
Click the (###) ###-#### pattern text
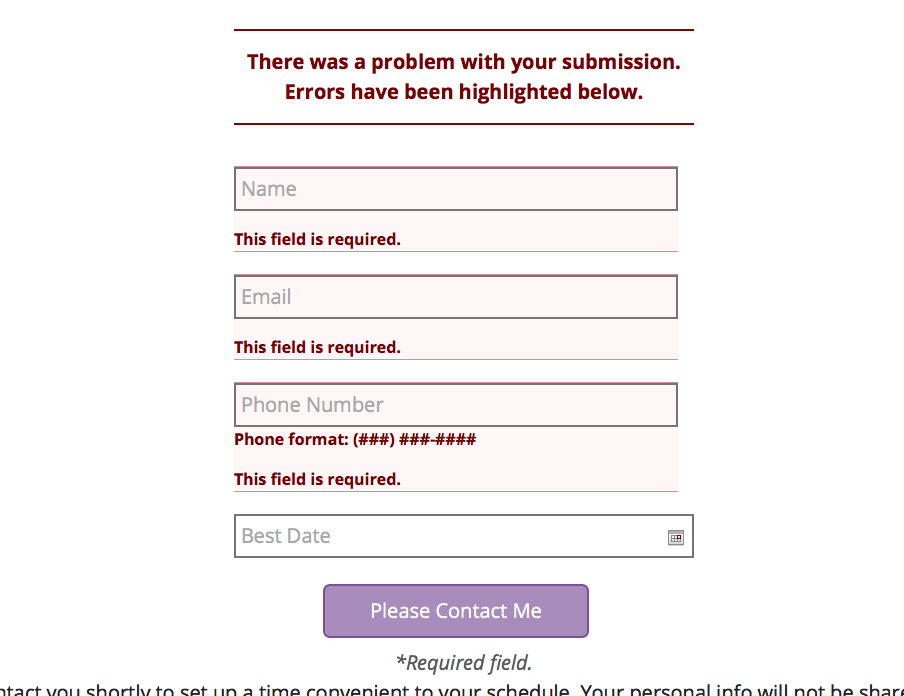coord(415,439)
